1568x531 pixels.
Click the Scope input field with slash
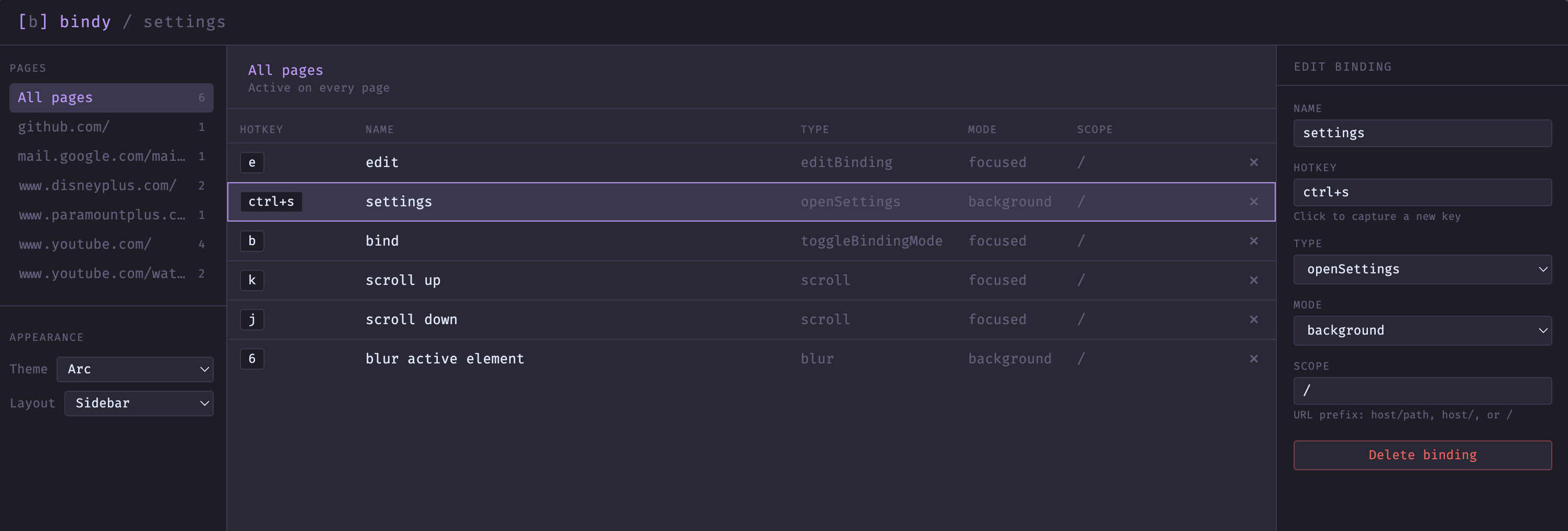1422,391
